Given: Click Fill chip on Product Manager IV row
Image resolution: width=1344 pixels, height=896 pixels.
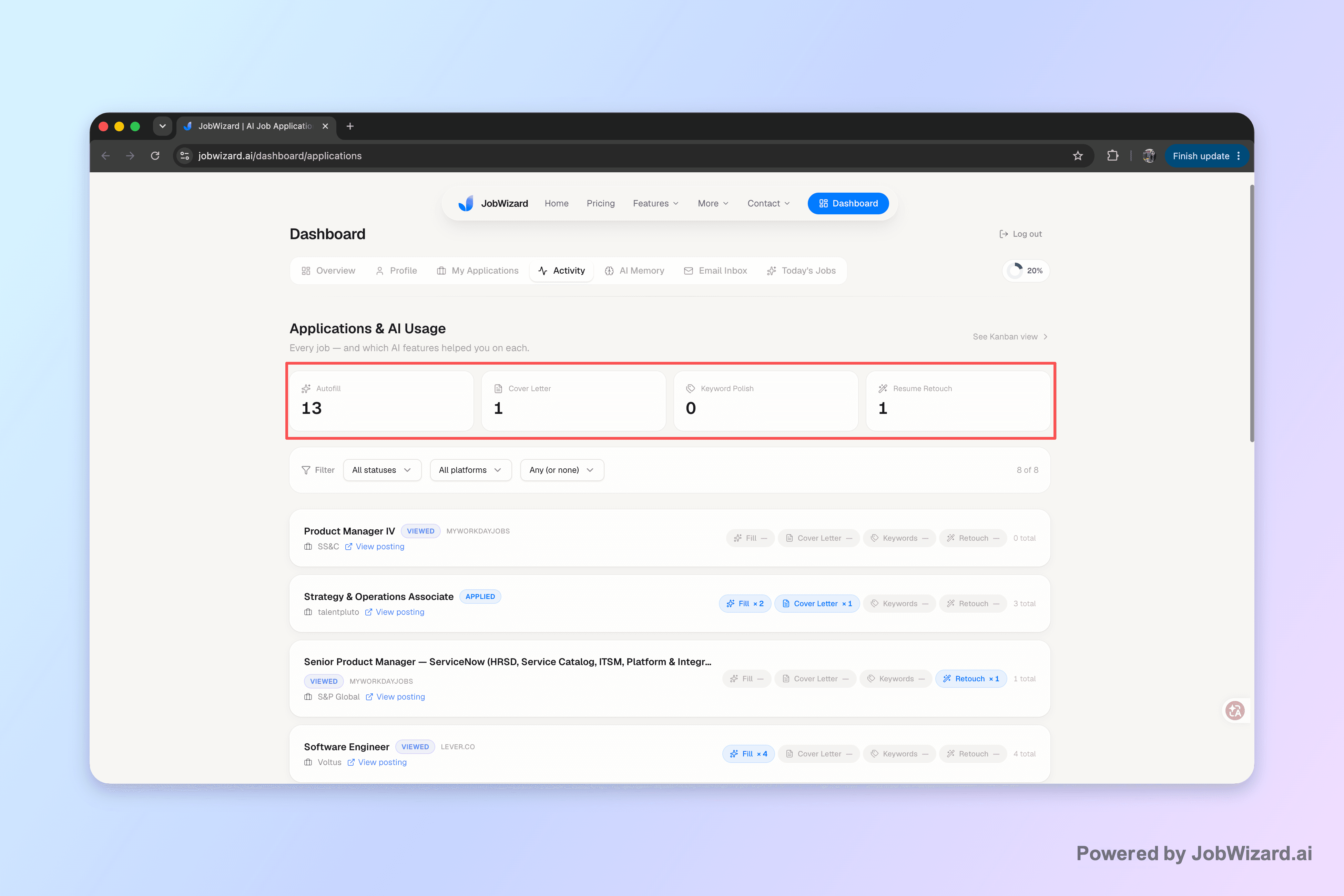Looking at the screenshot, I should tap(750, 538).
